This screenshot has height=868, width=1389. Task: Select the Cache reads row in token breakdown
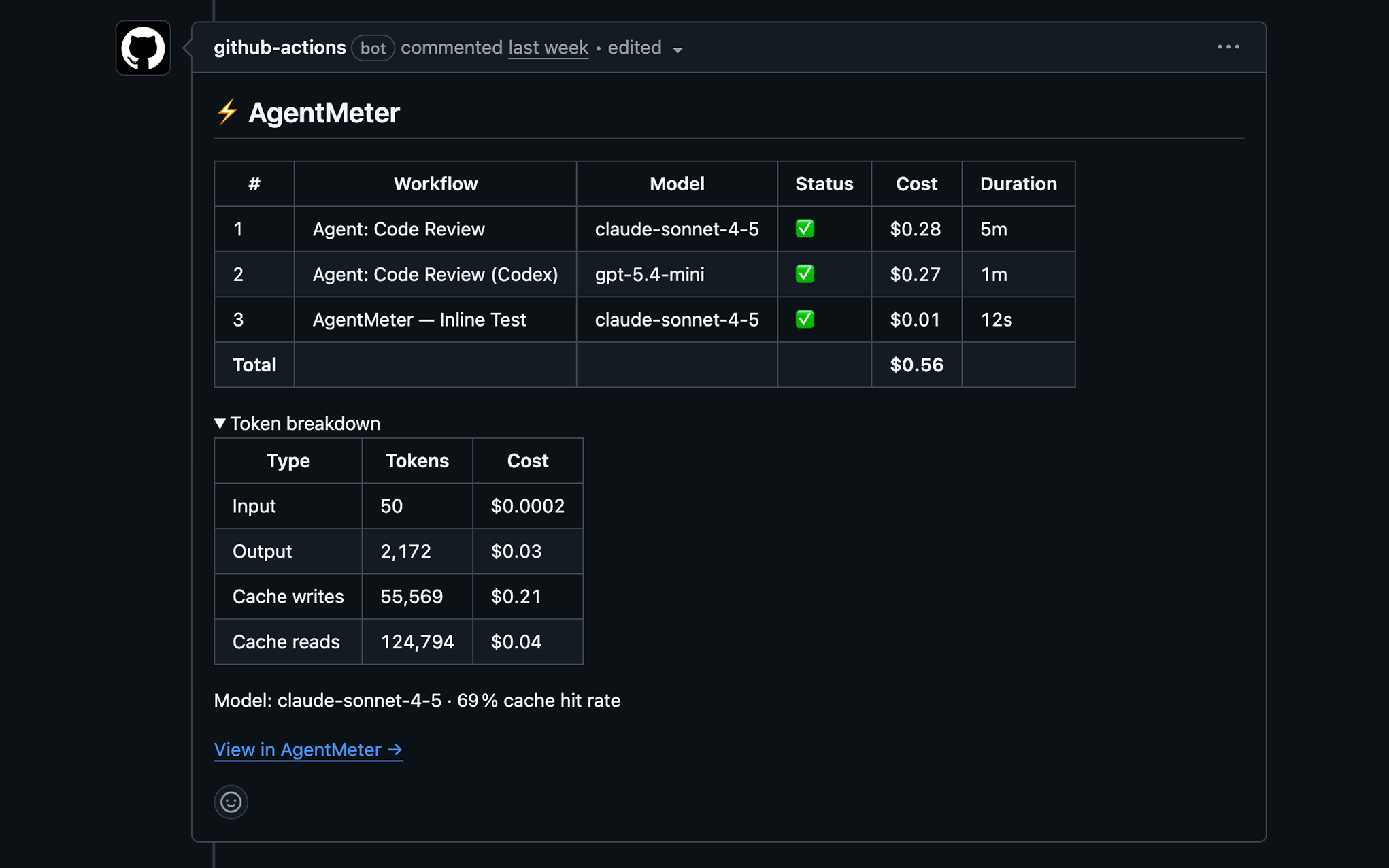point(286,641)
